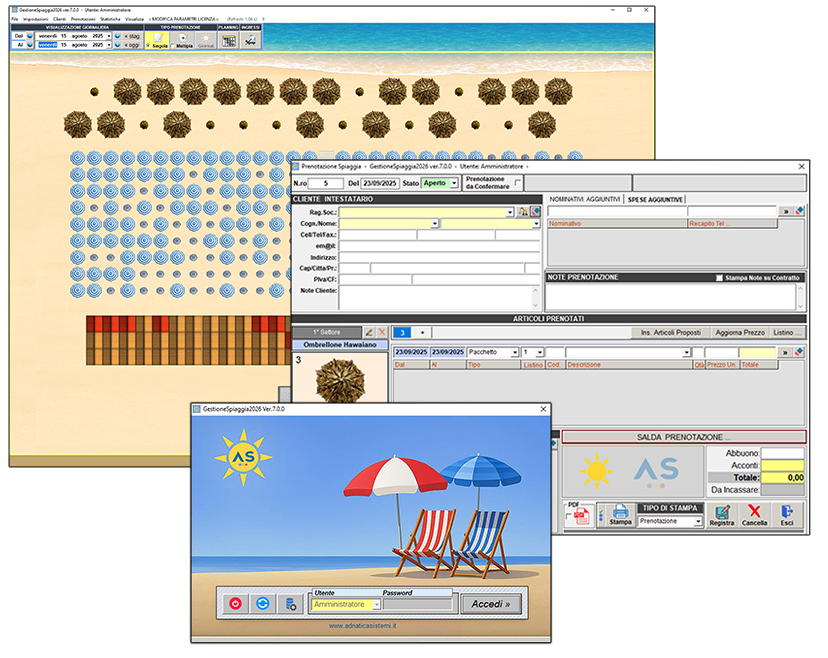
Task: Open the Stato Aperto dropdown
Action: click(x=453, y=183)
